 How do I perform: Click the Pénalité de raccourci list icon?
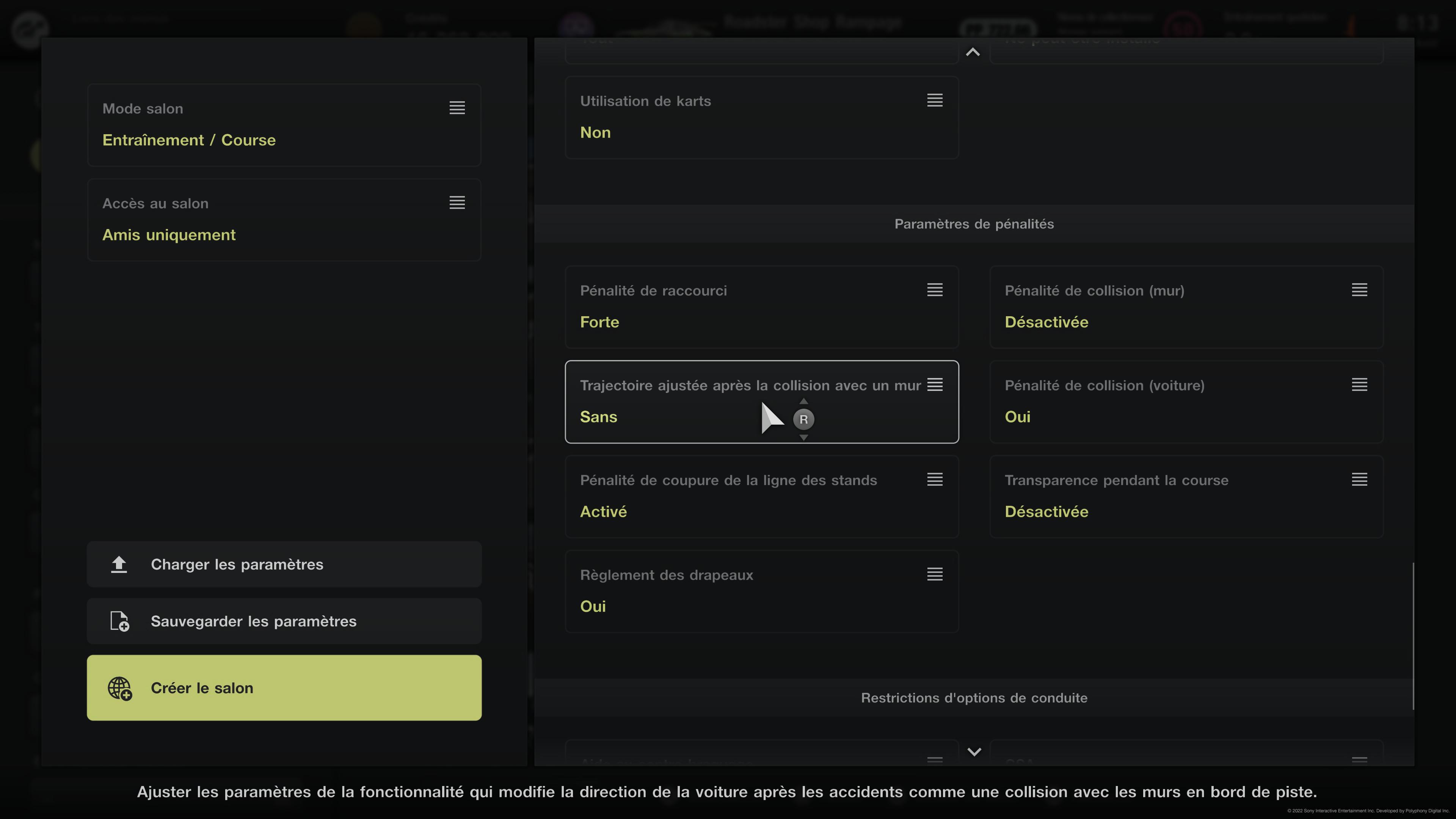[934, 290]
